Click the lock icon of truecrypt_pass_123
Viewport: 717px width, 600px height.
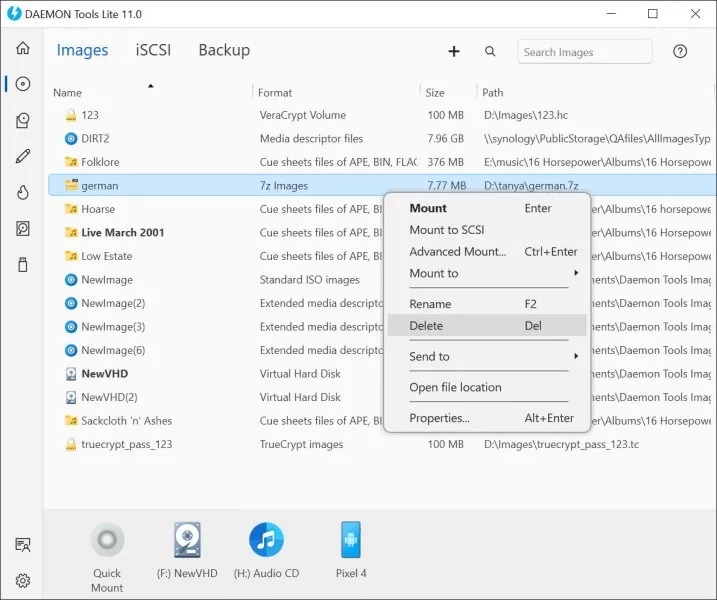pyautogui.click(x=71, y=445)
